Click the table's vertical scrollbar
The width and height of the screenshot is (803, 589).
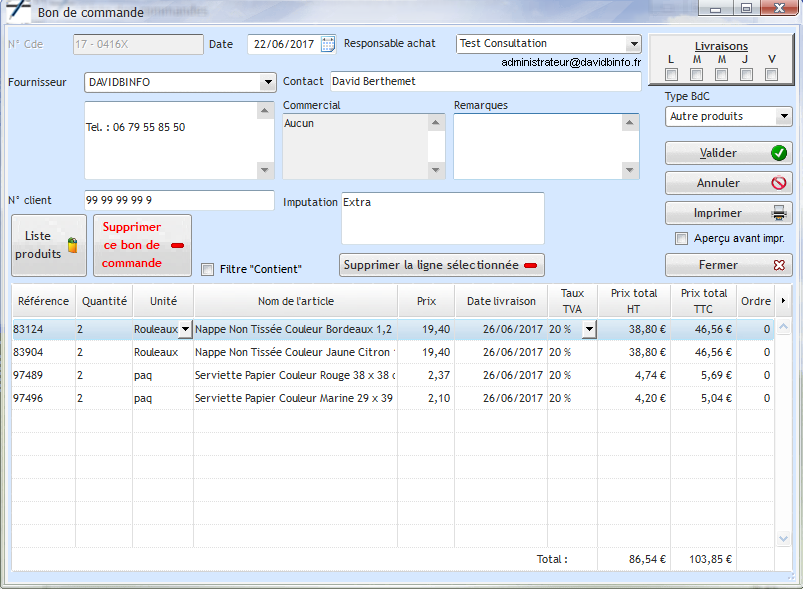[x=784, y=430]
